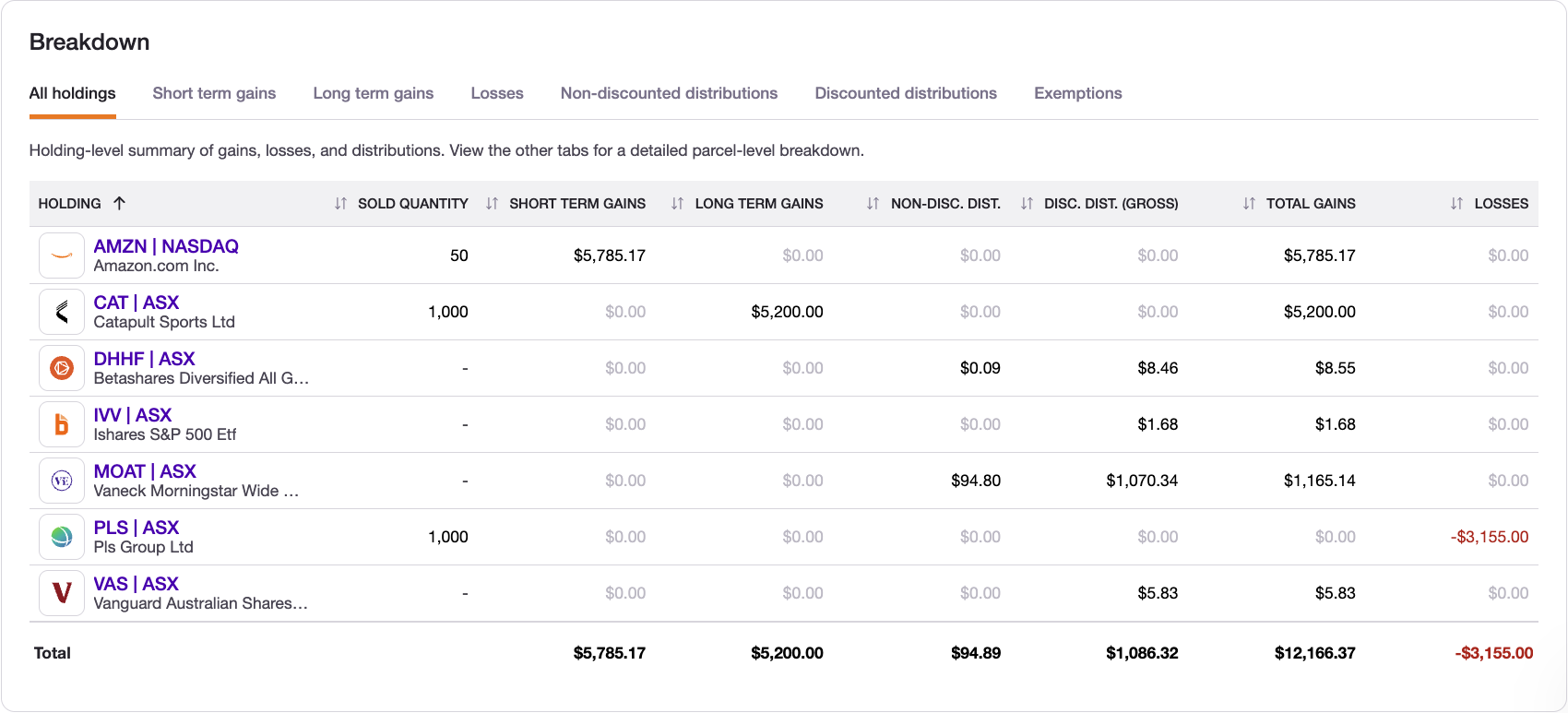
Task: Click the DISC. DIST. (GROSS) column header
Action: click(1111, 204)
